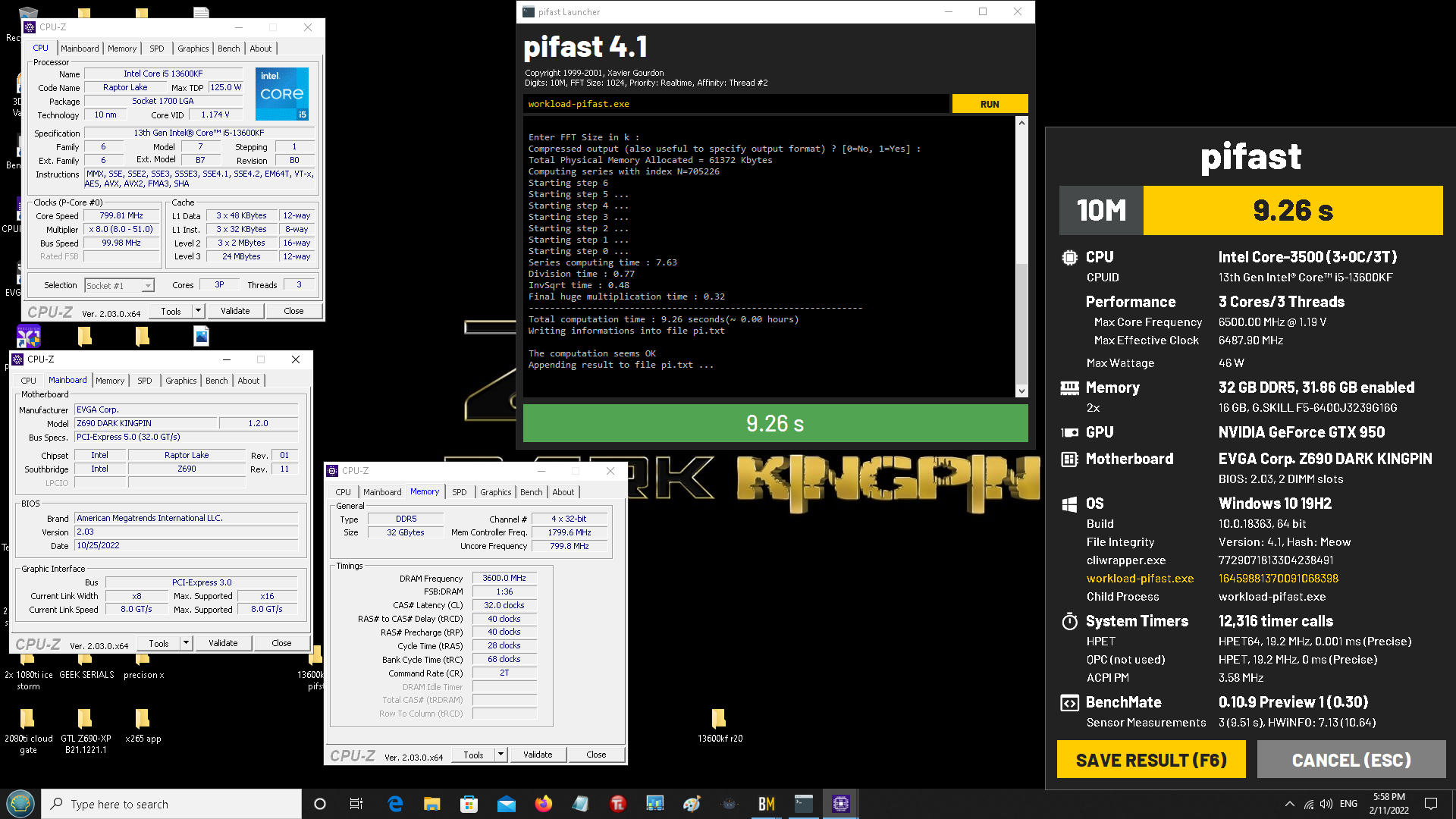Click the yellow RUN button in pifast
1456x819 pixels.
[x=990, y=104]
